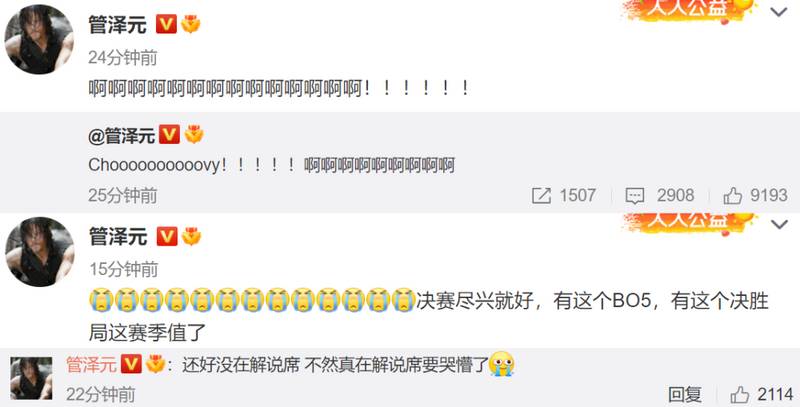This screenshot has width=800, height=407.
Task: Click the first post's profile avatar
Action: tap(39, 39)
